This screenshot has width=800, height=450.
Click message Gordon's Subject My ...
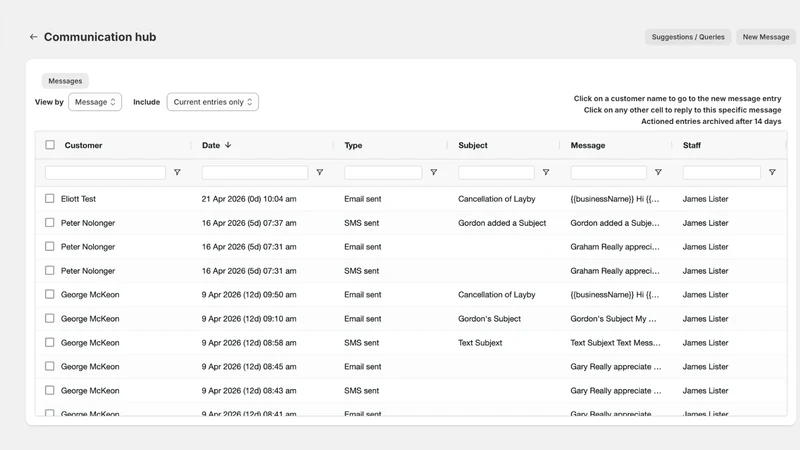coord(613,319)
